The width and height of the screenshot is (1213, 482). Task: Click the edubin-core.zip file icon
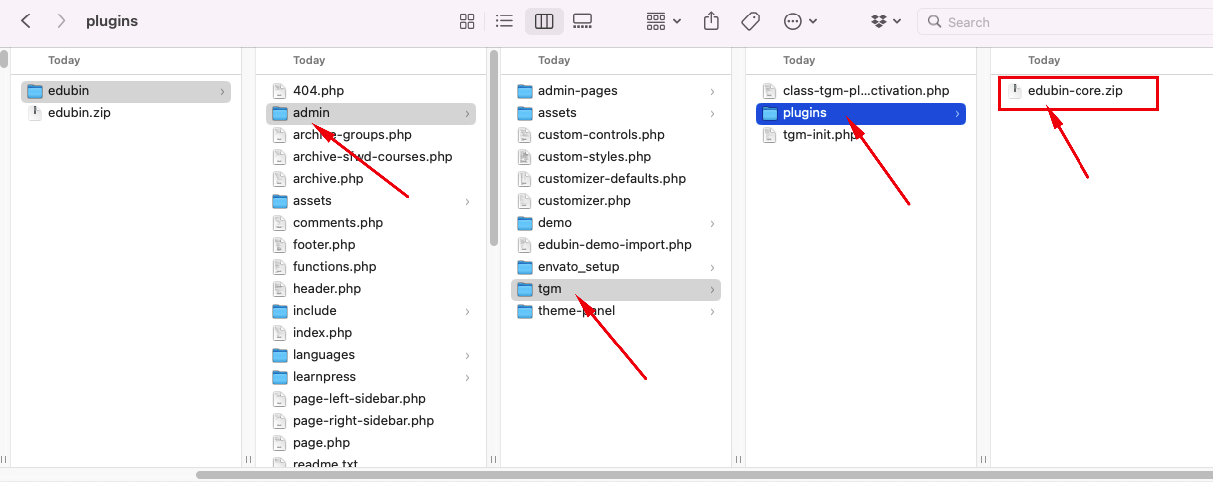[x=1016, y=91]
